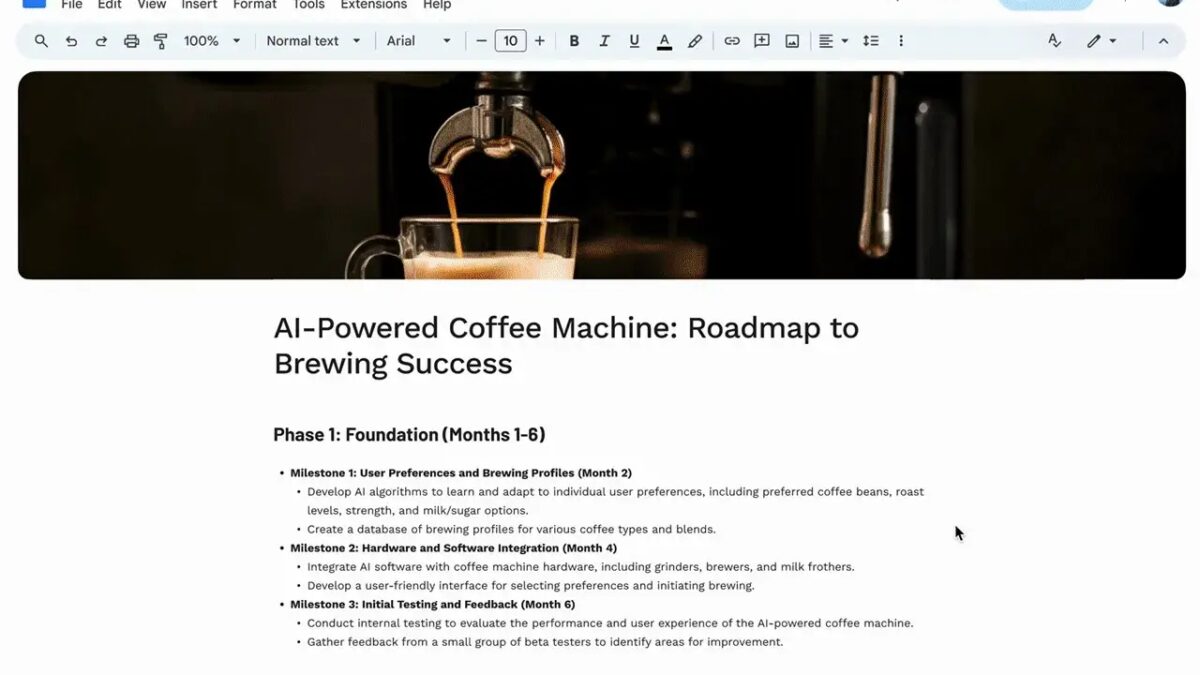Viewport: 1200px width, 675px height.
Task: Select the paint format roller icon
Action: [x=160, y=41]
